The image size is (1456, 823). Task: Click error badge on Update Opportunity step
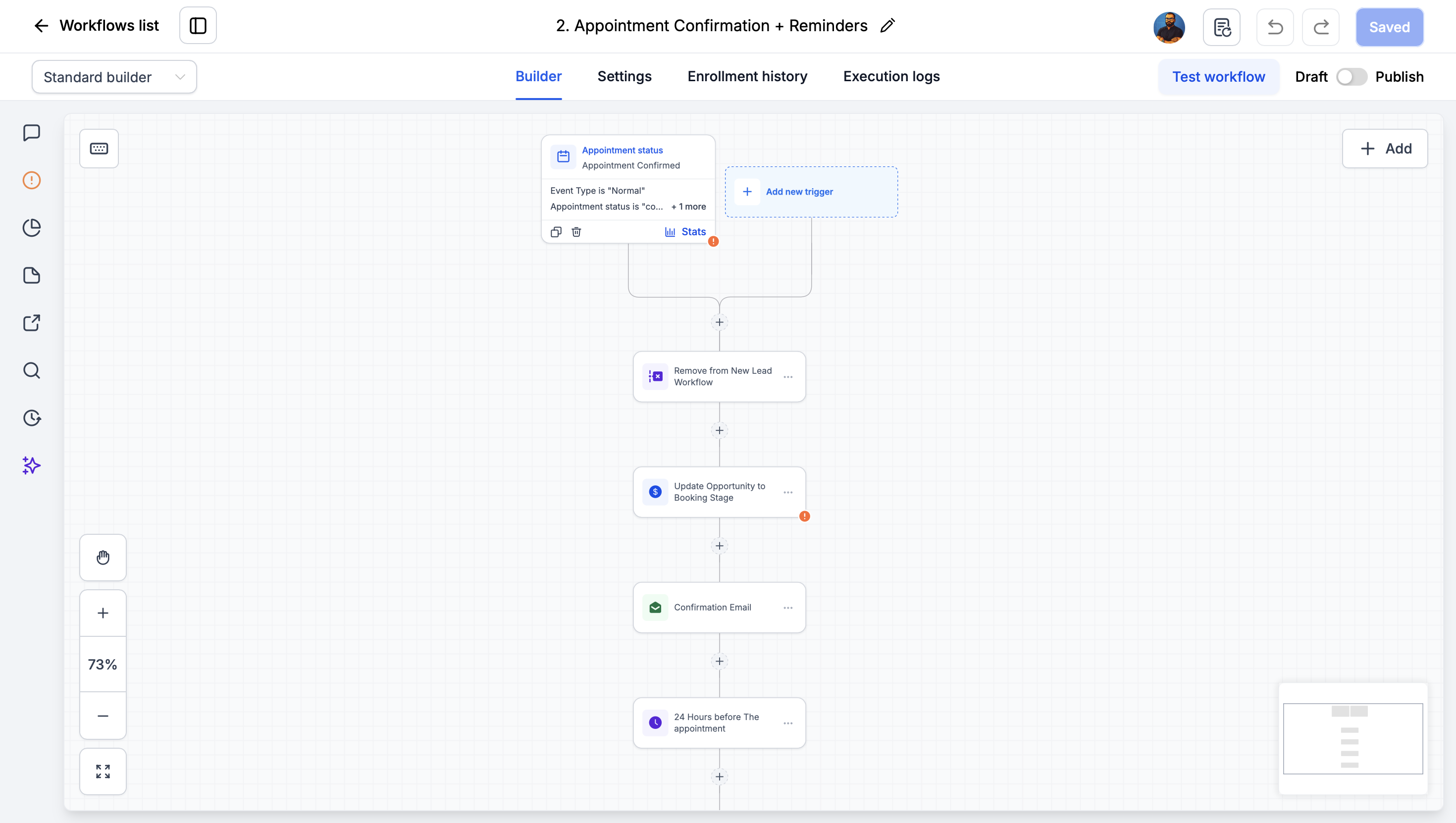click(804, 516)
